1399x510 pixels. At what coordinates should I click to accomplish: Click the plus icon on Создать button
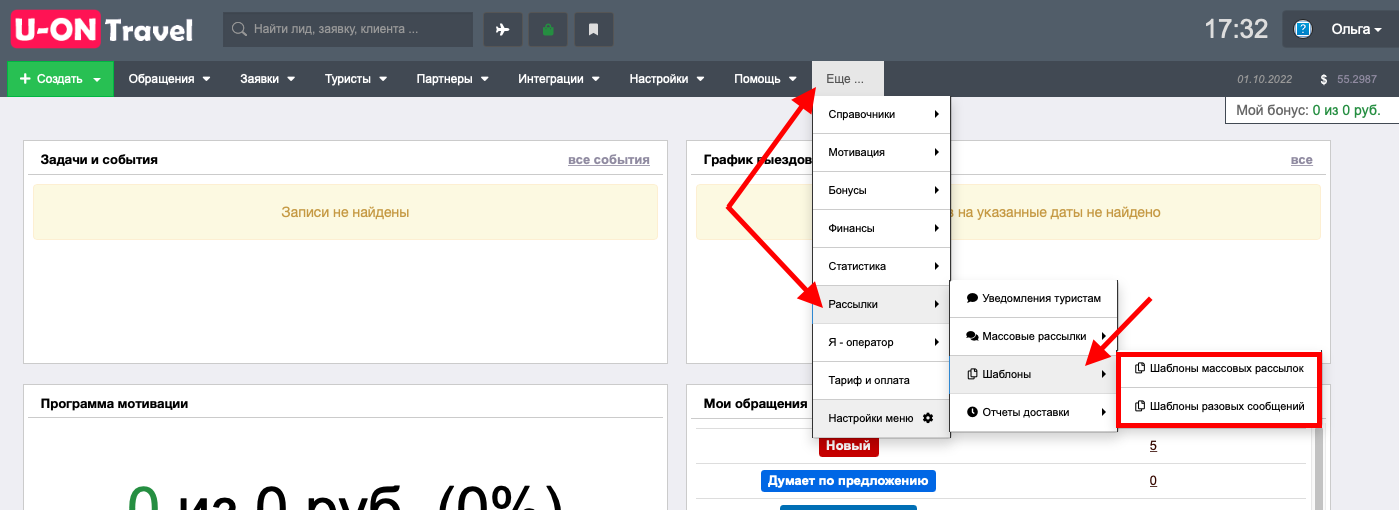coord(25,79)
